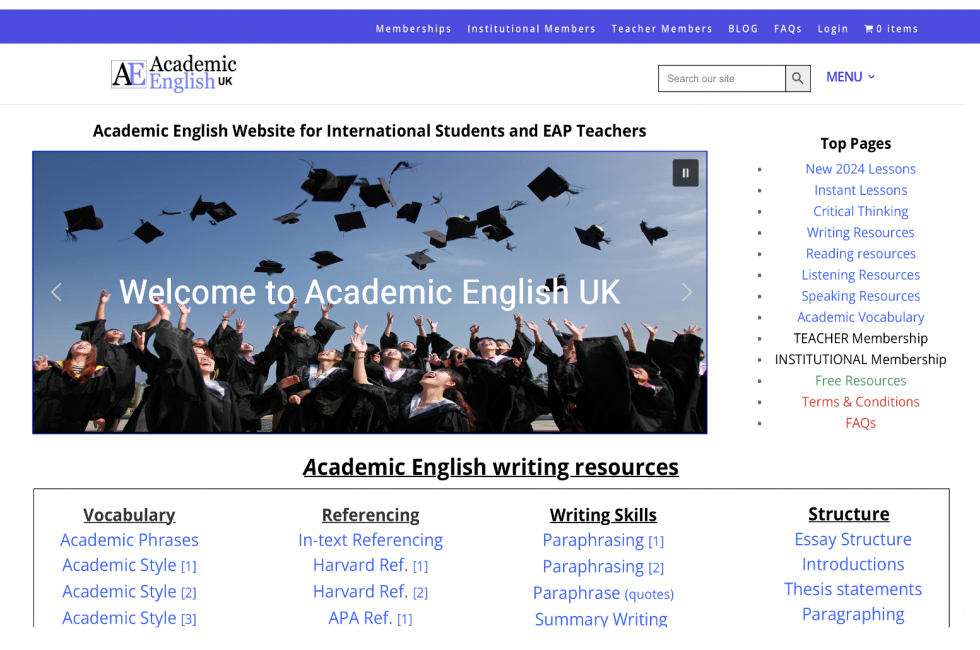Click the Login link
The width and height of the screenshot is (980, 650).
click(x=832, y=29)
